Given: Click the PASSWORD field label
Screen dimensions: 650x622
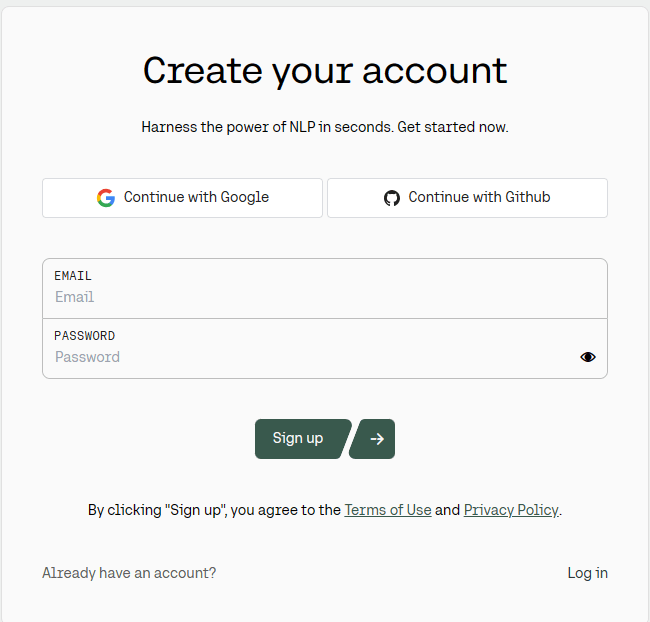Looking at the screenshot, I should pos(84,336).
